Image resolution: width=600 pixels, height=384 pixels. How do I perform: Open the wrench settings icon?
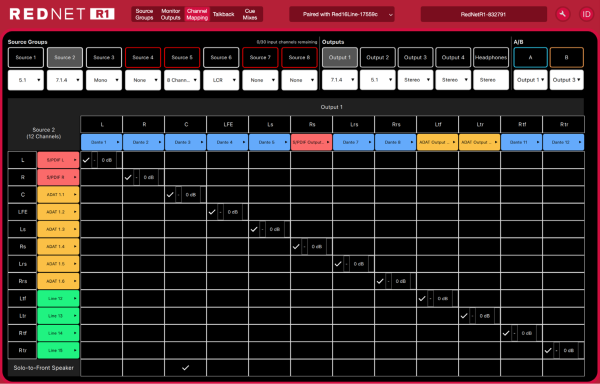(562, 14)
